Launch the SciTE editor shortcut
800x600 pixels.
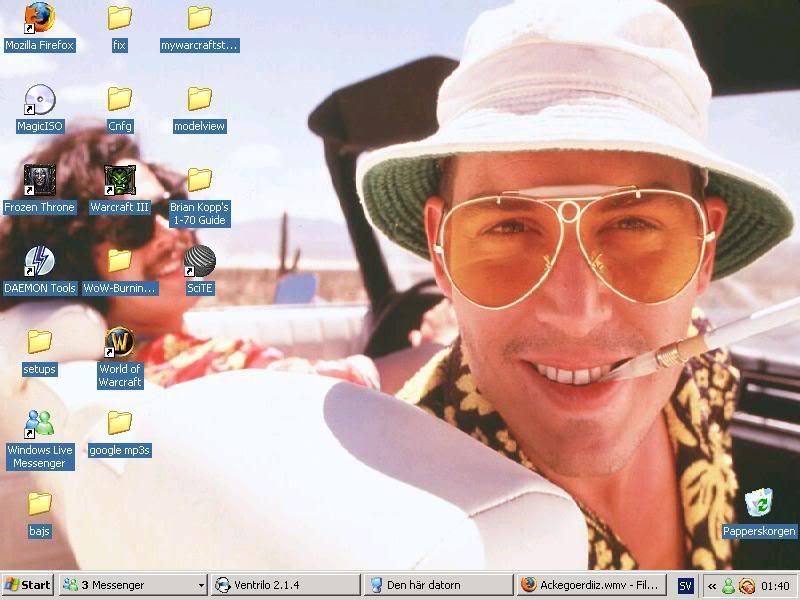tap(199, 270)
